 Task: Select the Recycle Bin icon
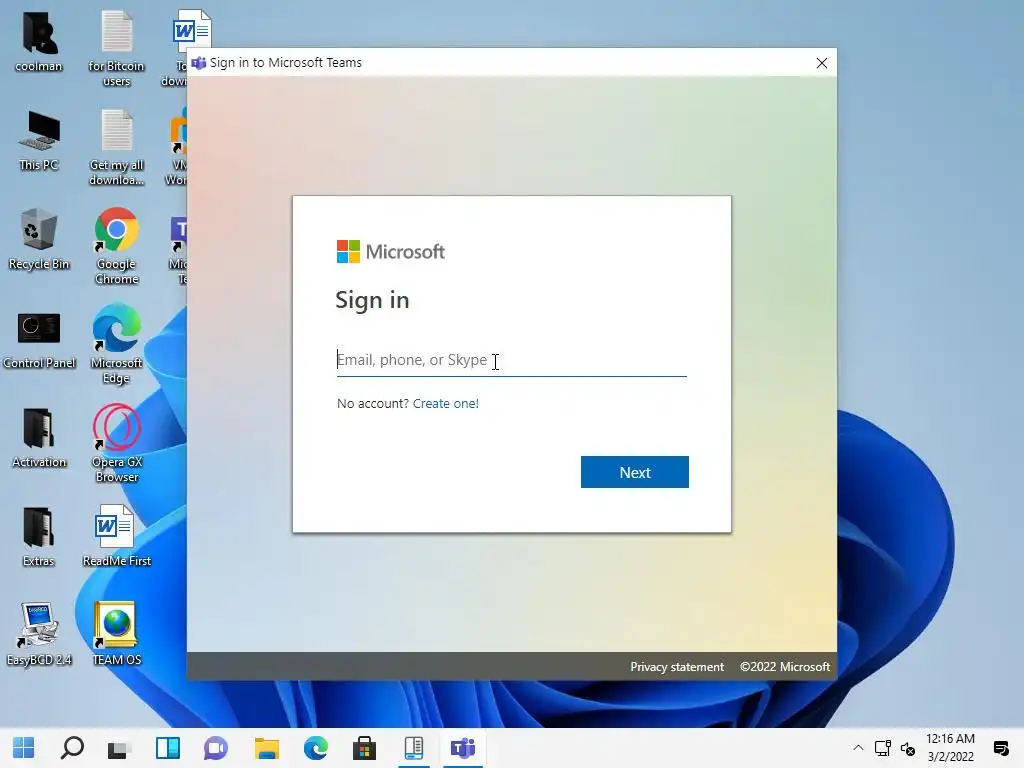click(x=39, y=240)
